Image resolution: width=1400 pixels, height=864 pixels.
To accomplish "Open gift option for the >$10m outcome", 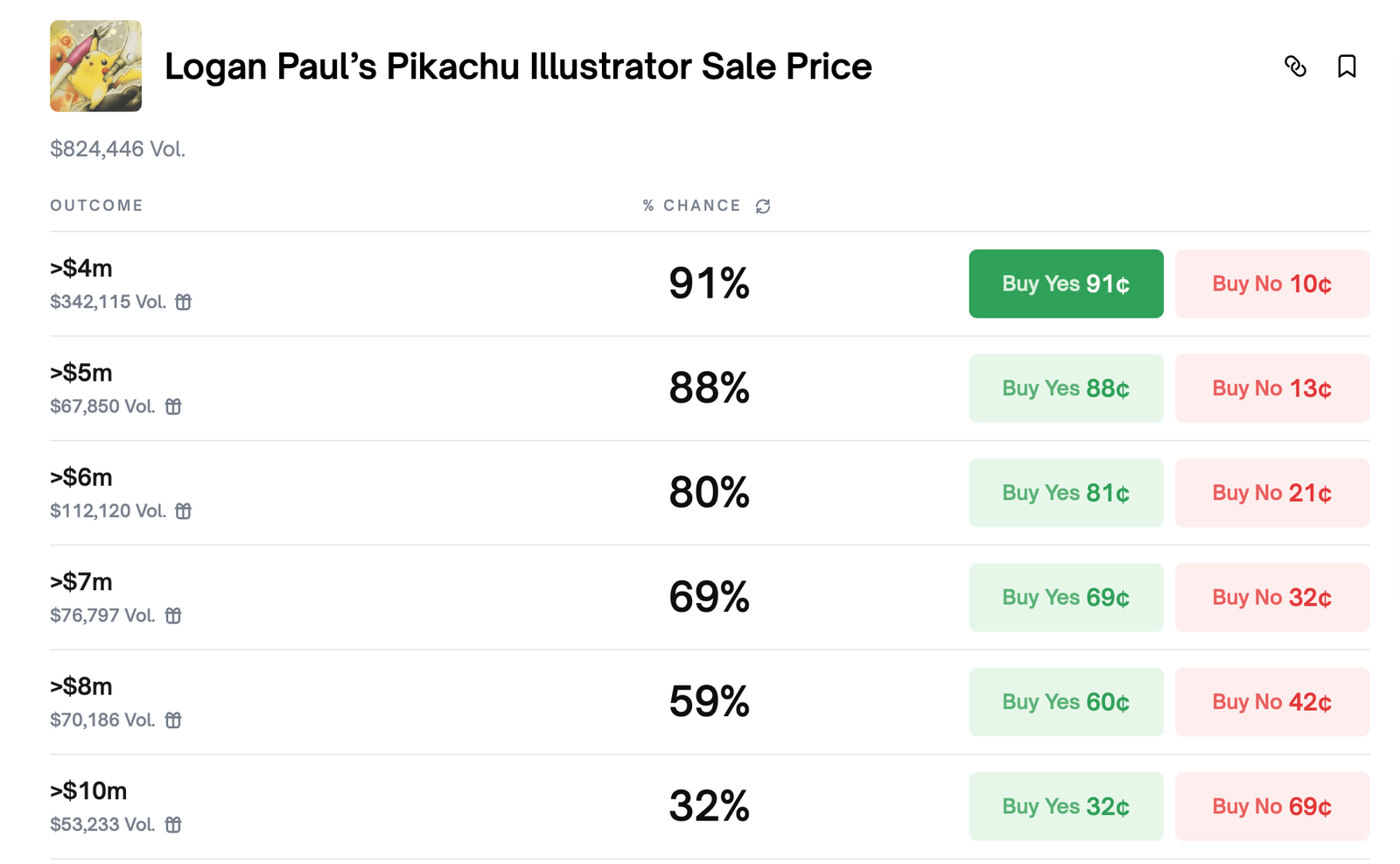I will click(x=173, y=824).
